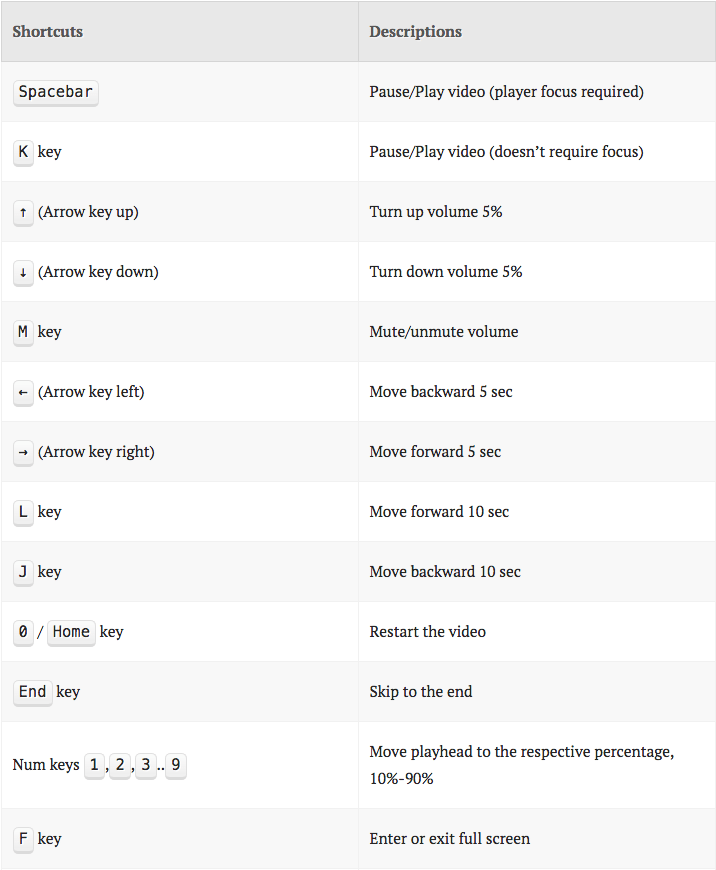The height and width of the screenshot is (870, 716).
Task: Click the number 2 key badge
Action: click(120, 765)
